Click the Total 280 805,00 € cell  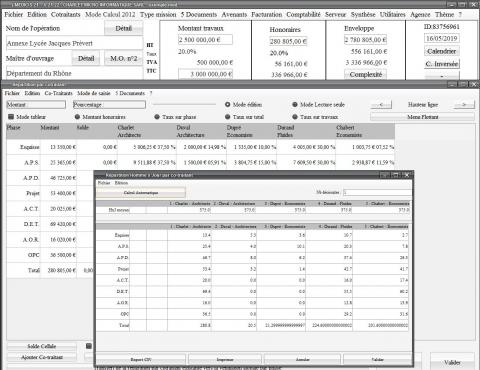pyautogui.click(x=58, y=270)
